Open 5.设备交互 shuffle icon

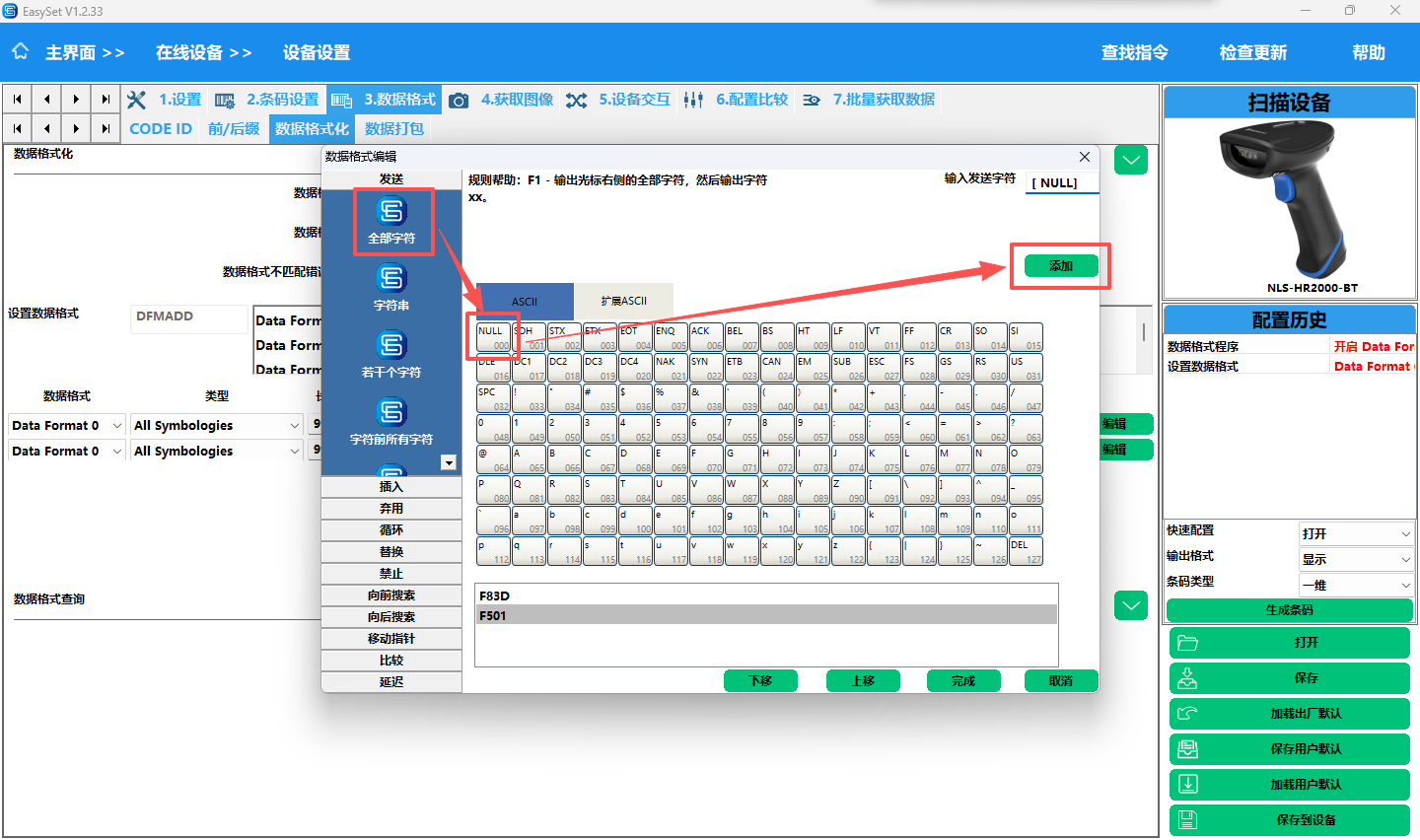(577, 101)
